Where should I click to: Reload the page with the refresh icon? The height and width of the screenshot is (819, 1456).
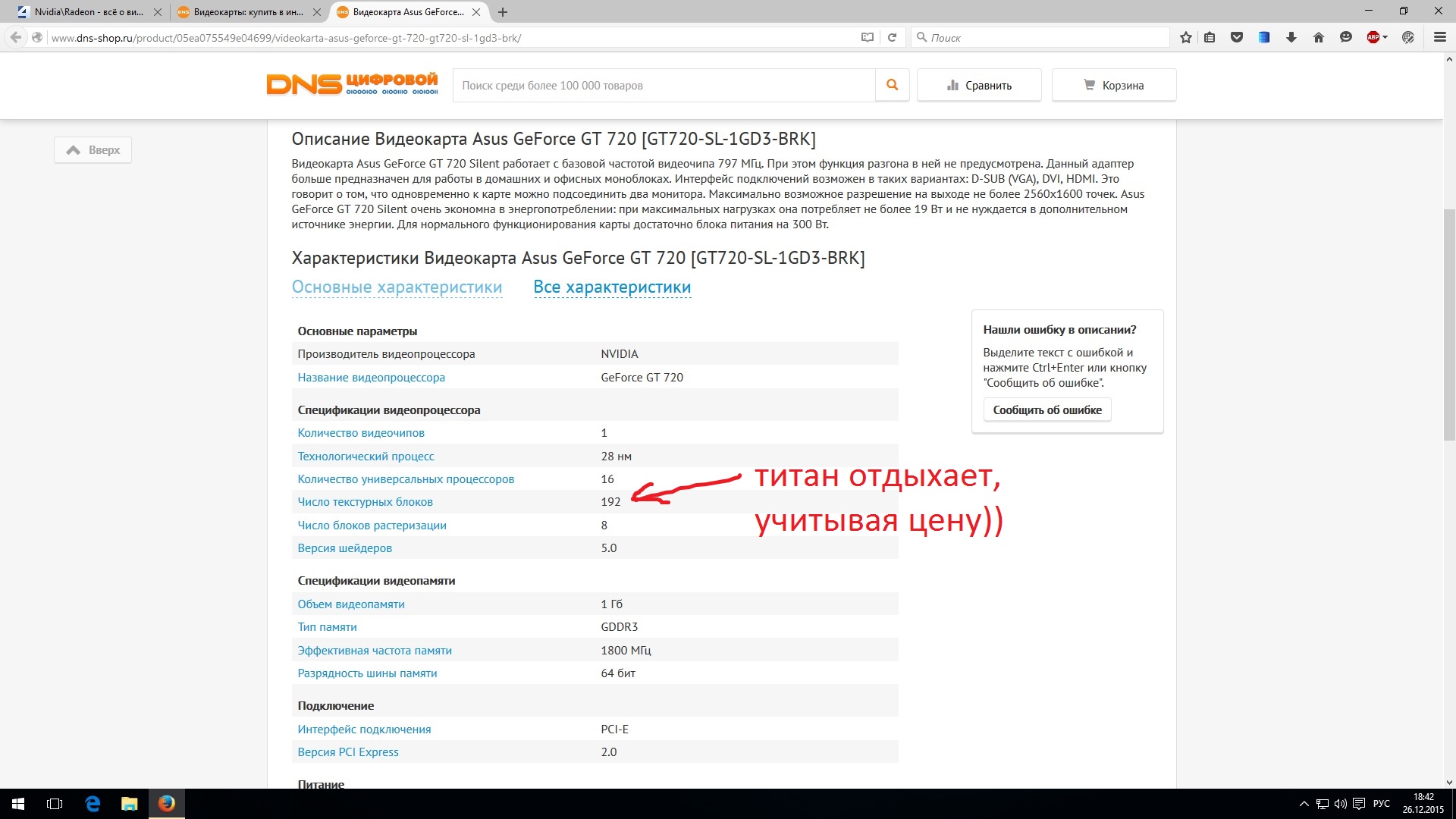pyautogui.click(x=893, y=37)
